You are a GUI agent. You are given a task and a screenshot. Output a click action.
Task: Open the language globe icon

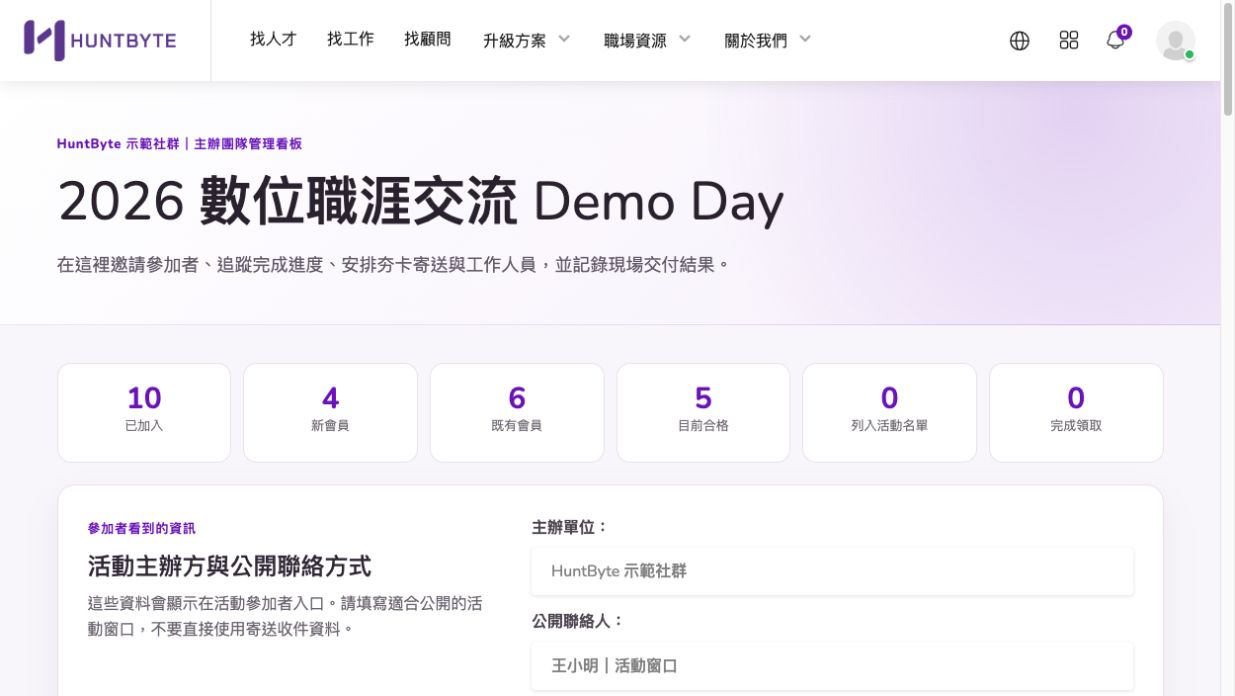(x=1019, y=41)
